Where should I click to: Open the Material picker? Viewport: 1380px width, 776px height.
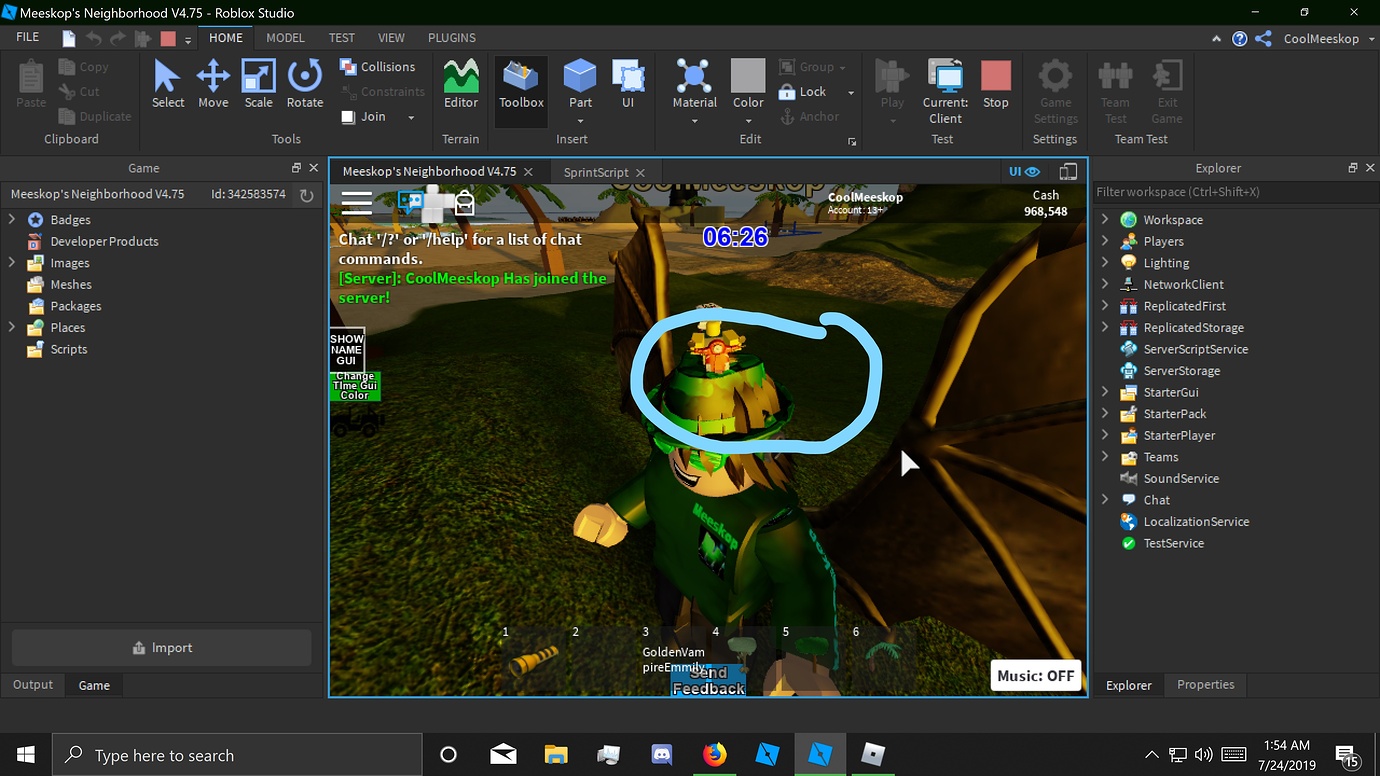(694, 84)
